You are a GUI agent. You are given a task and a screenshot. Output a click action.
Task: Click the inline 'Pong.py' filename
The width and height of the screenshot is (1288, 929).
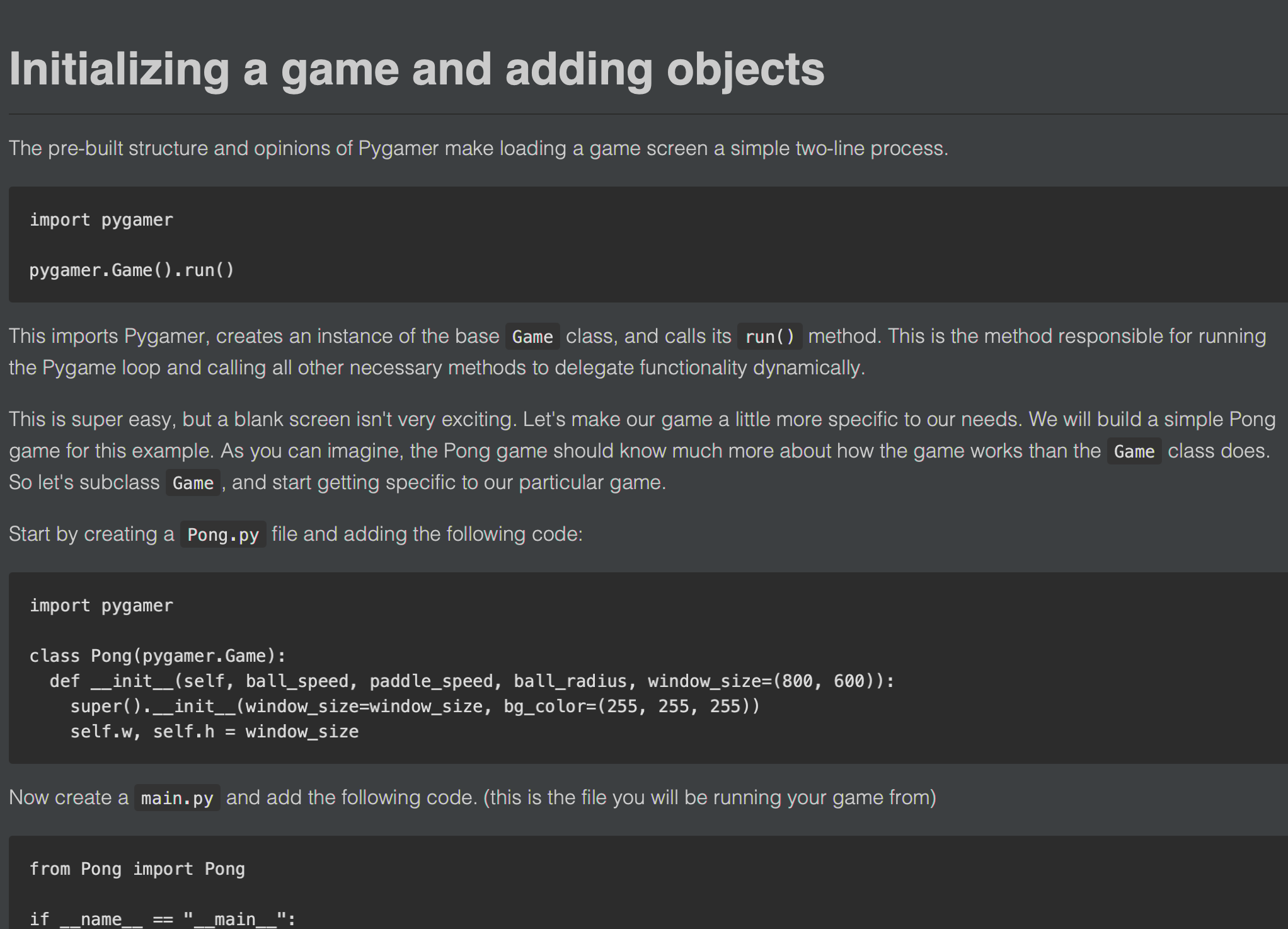point(223,535)
